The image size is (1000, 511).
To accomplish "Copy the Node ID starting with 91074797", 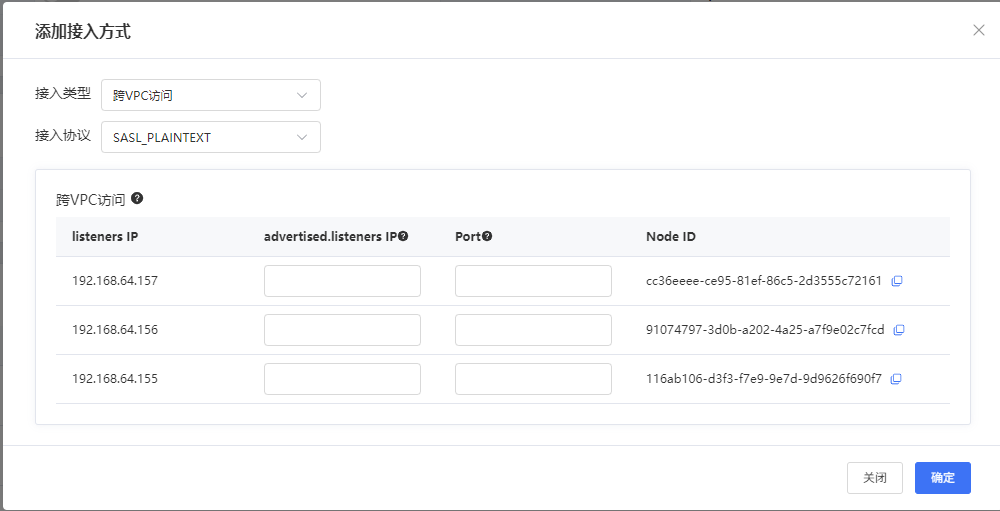I will [x=899, y=330].
